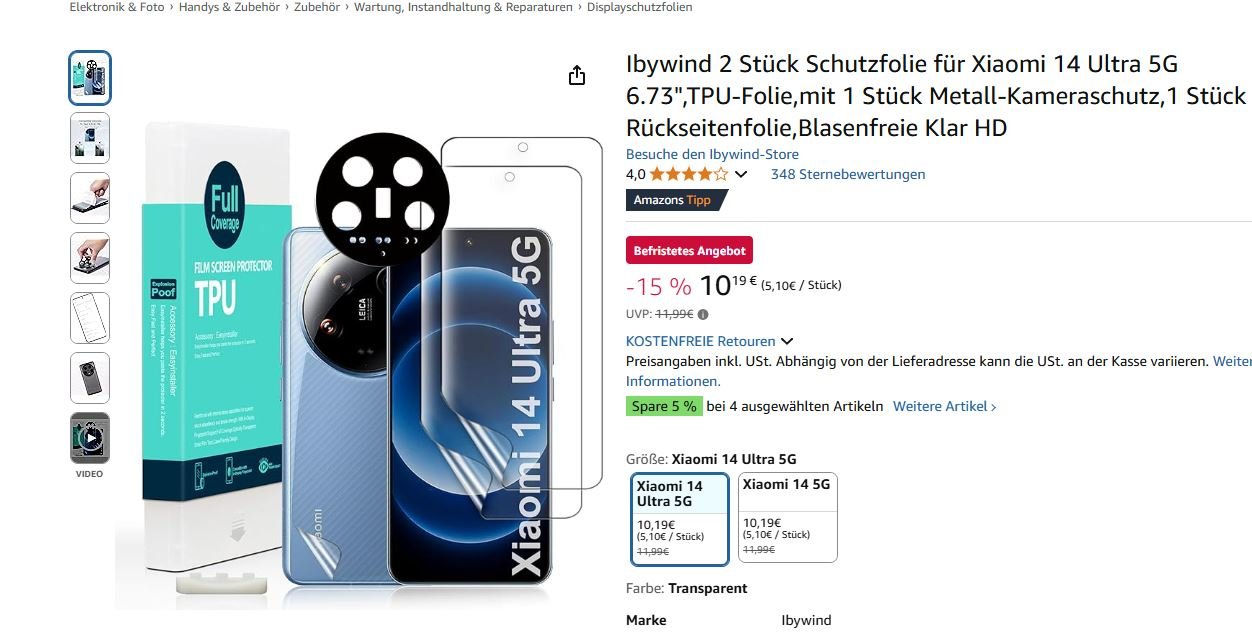Screen dimensions: 1252x635
Task: Select the white screen outline thumbnail
Action: pyautogui.click(x=90, y=318)
